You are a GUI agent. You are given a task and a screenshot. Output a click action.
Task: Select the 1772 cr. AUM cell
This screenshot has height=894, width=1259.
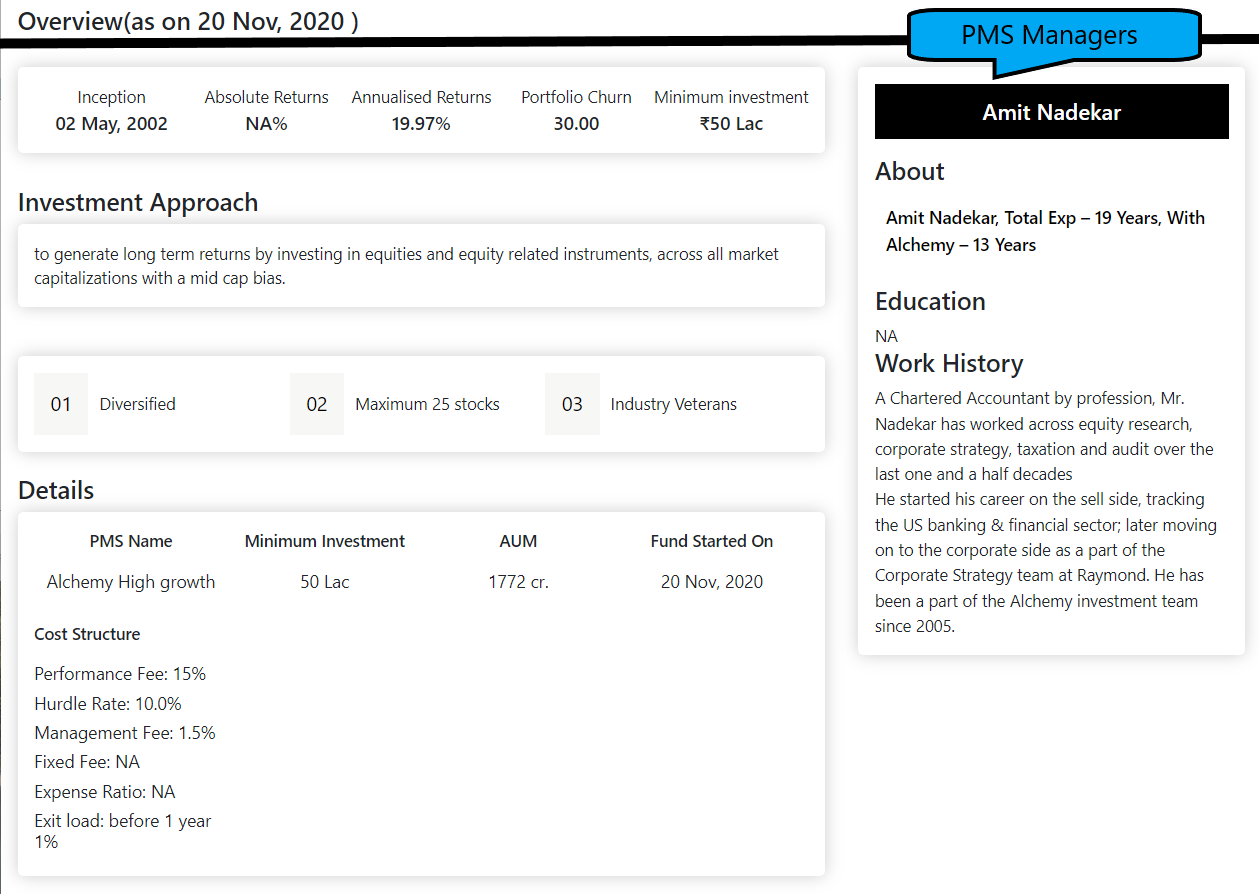coord(518,582)
